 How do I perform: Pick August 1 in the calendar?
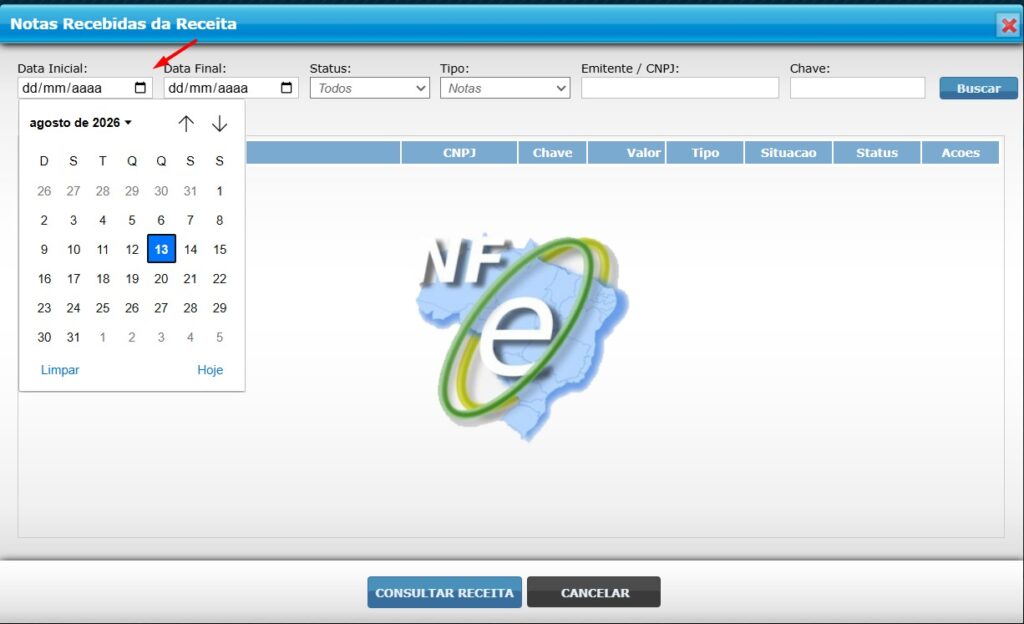click(219, 191)
